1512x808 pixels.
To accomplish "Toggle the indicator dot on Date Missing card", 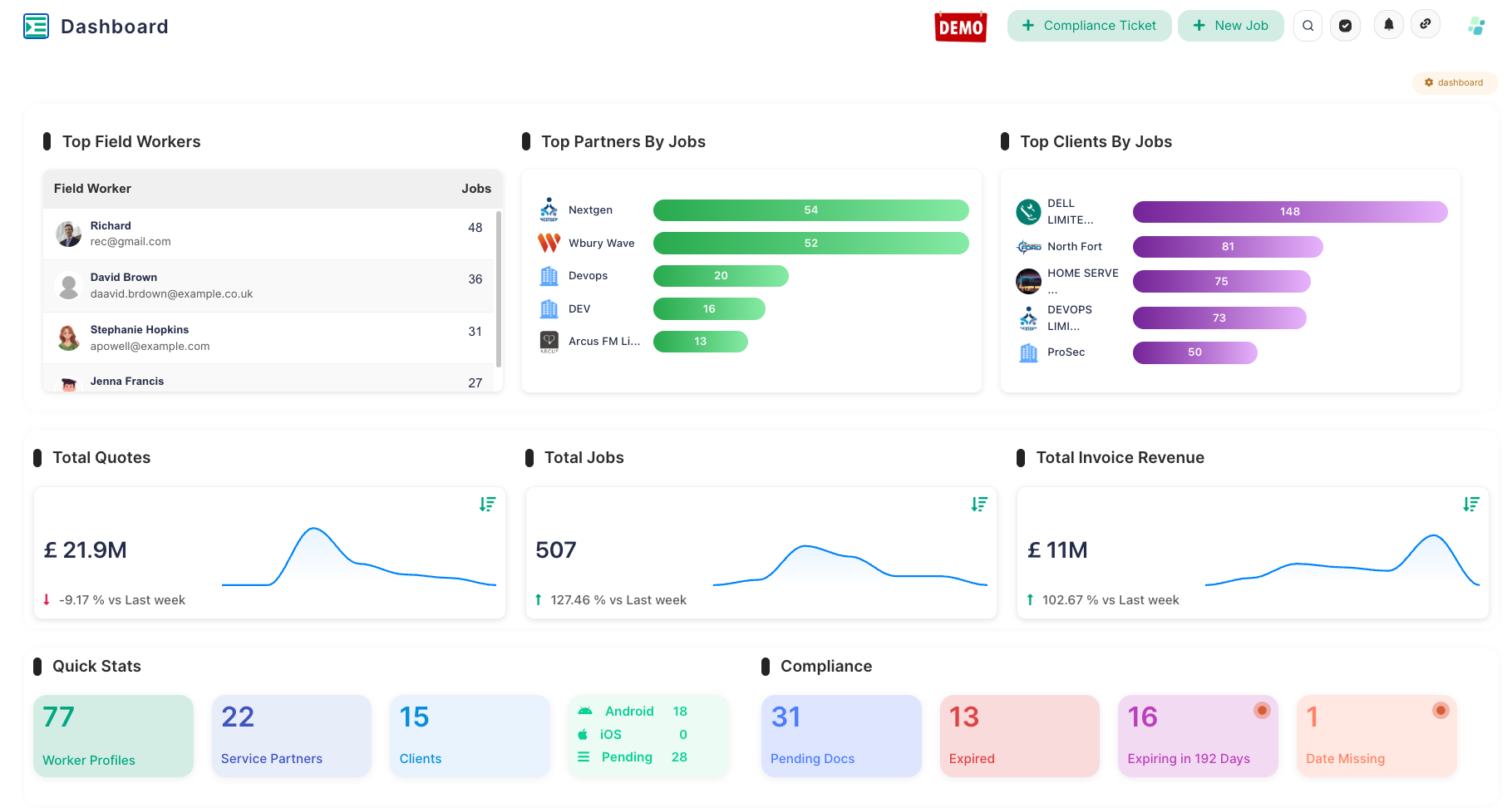I will point(1441,711).
